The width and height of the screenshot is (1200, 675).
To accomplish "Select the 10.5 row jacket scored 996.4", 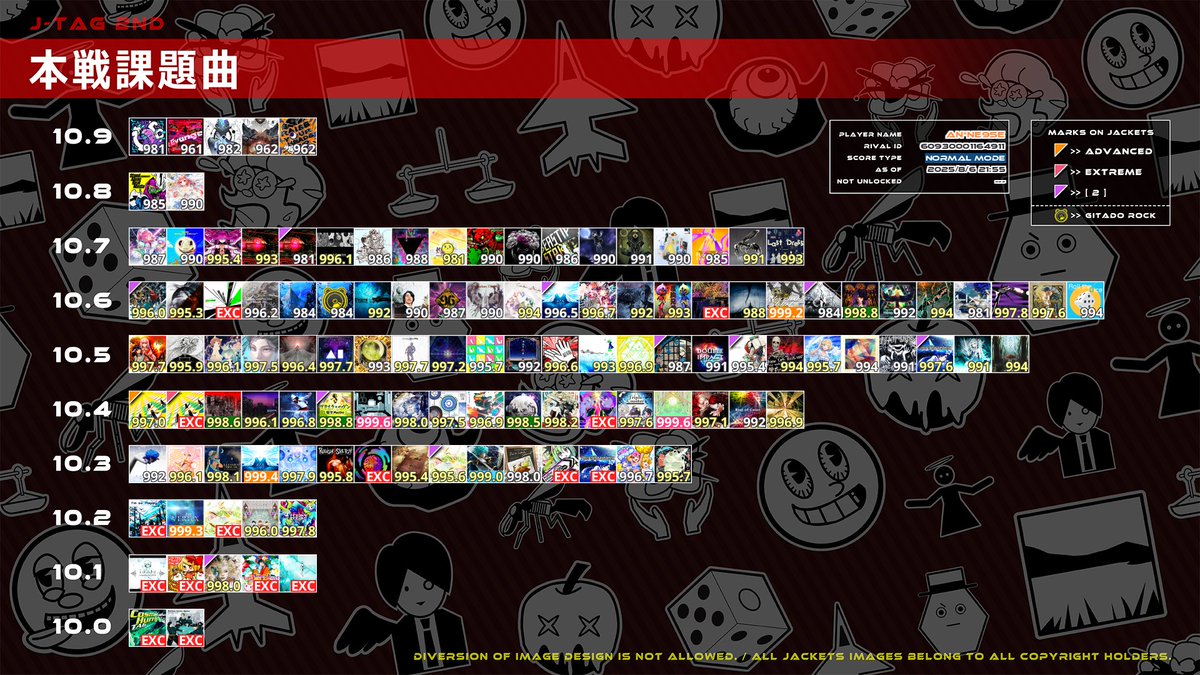I will pyautogui.click(x=298, y=355).
